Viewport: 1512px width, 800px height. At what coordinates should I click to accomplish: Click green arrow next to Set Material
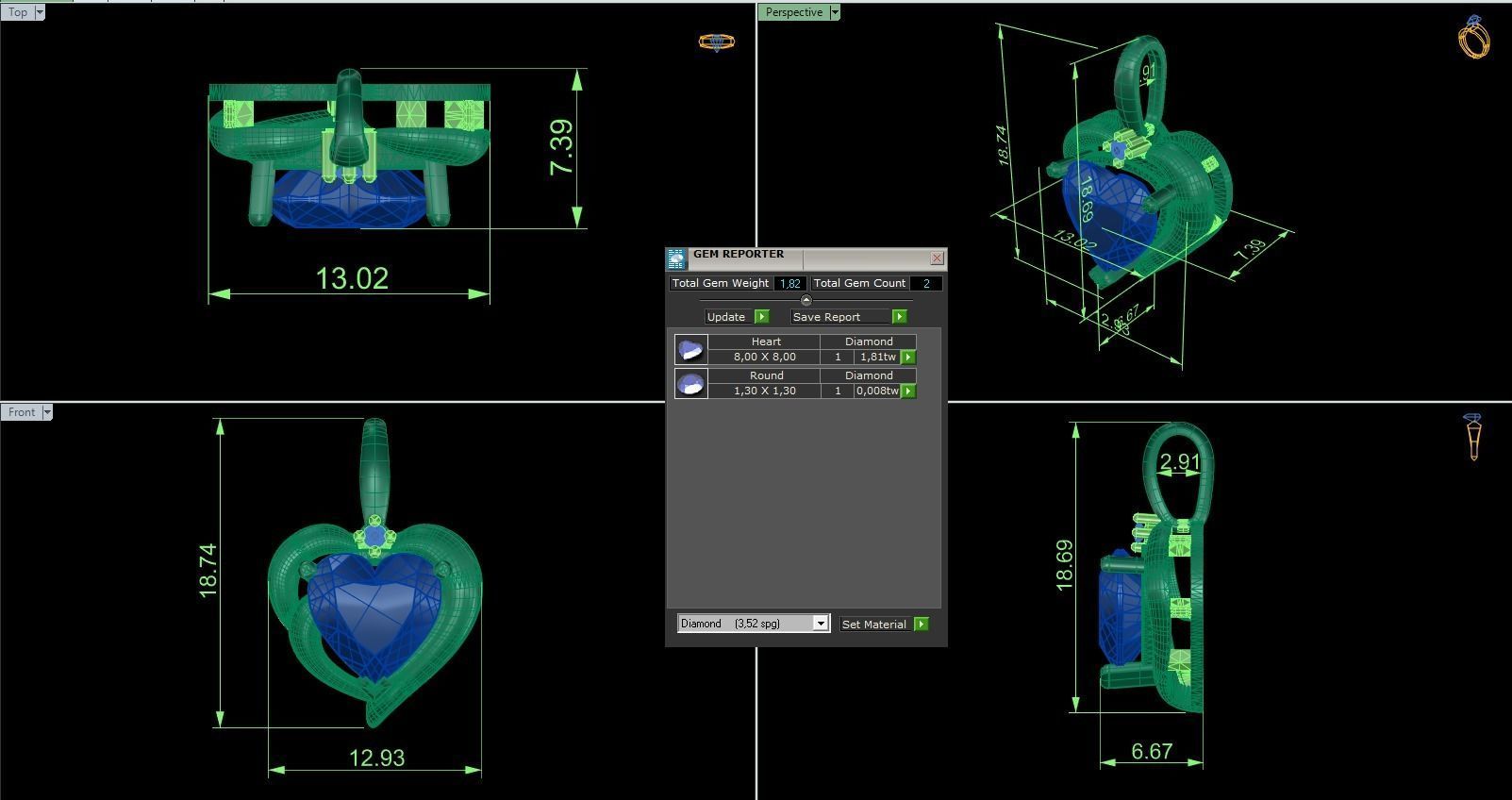pyautogui.click(x=922, y=625)
